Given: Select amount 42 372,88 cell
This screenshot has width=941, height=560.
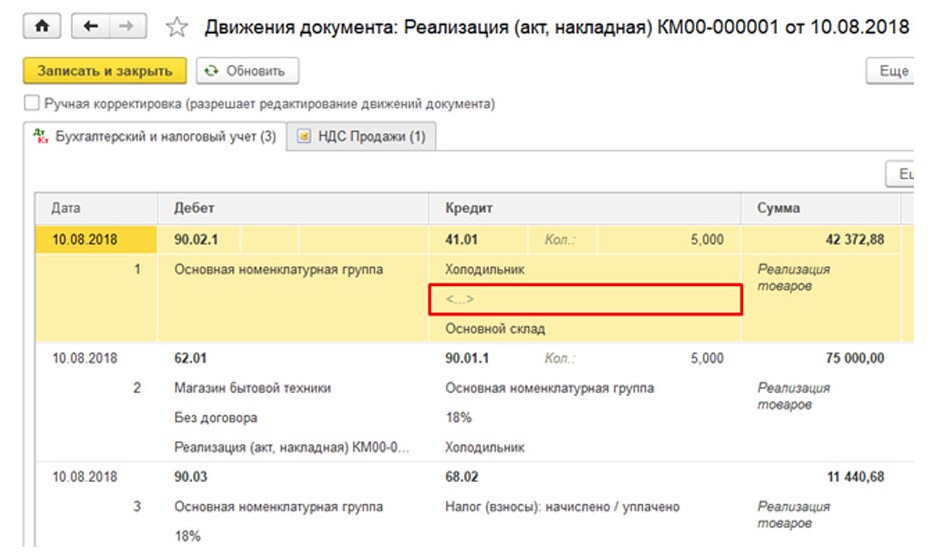Looking at the screenshot, I should pos(821,239).
